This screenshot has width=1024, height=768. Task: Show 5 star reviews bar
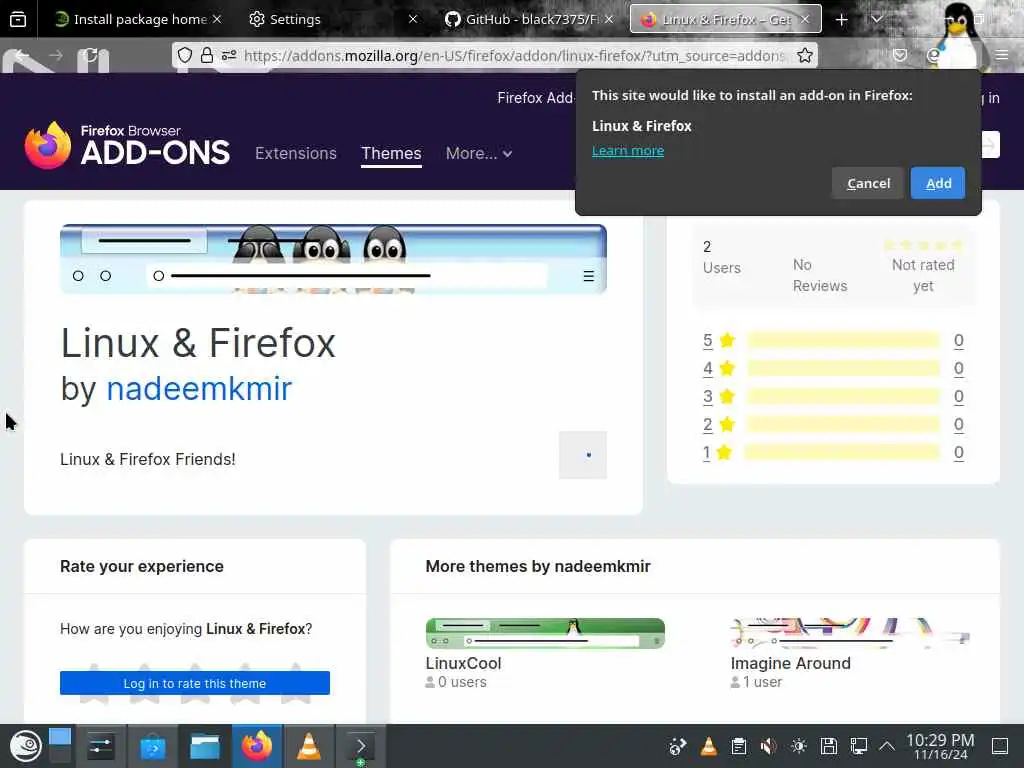(x=843, y=340)
